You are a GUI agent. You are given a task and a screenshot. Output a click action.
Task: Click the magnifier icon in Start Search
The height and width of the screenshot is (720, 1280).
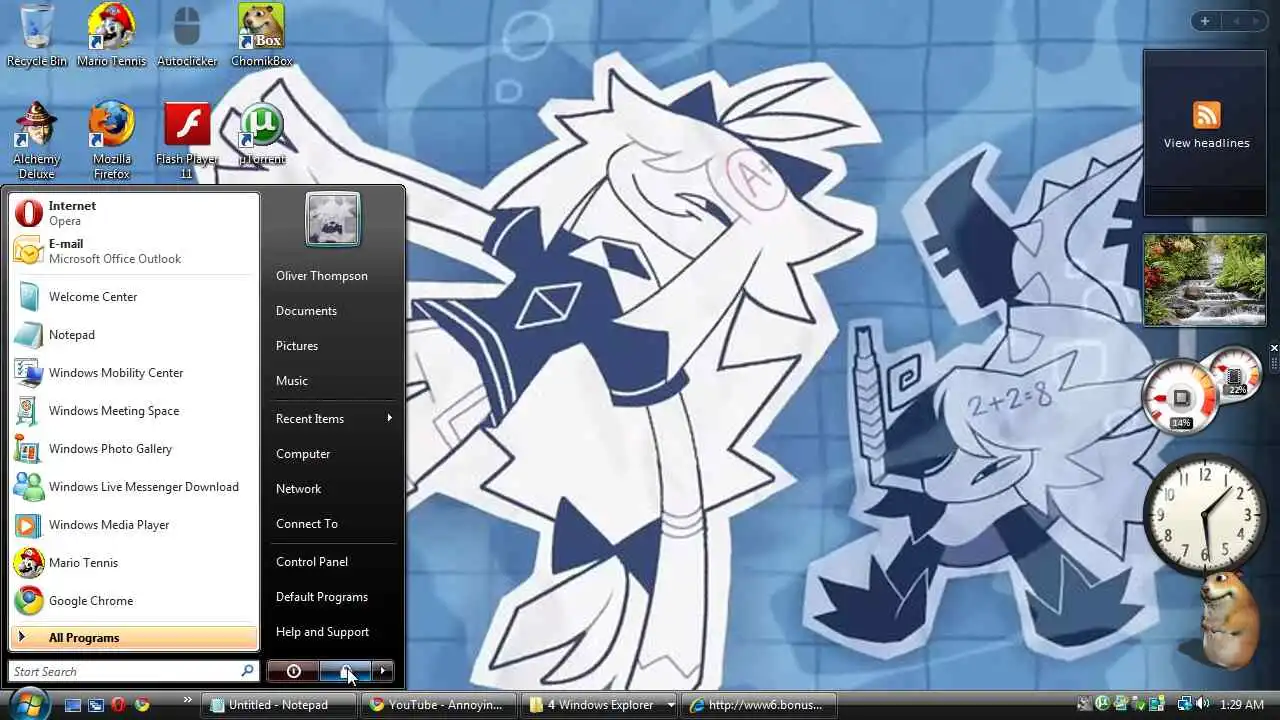click(247, 671)
